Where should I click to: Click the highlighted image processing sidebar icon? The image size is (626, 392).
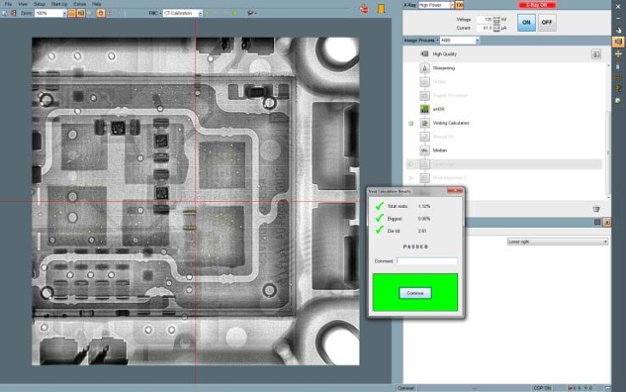click(618, 42)
